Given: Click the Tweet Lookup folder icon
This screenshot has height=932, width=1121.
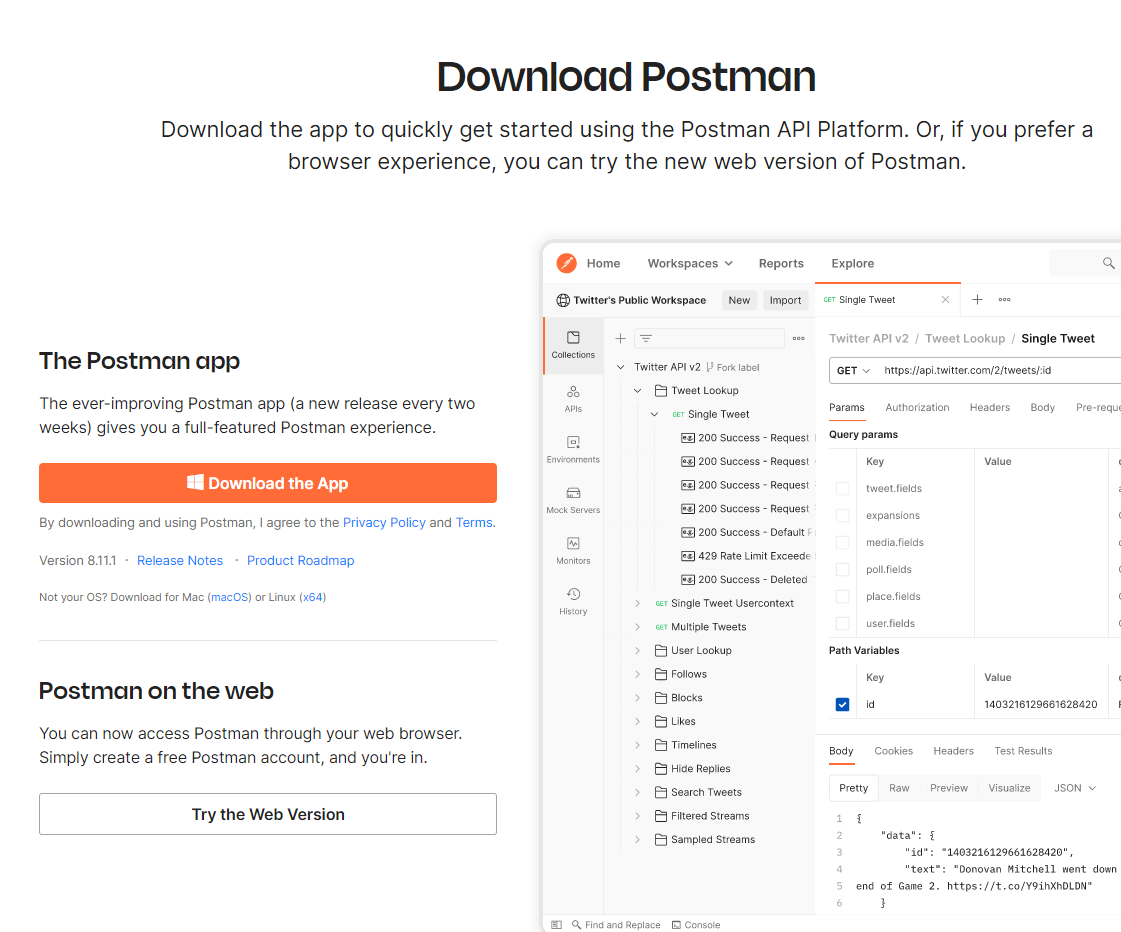Looking at the screenshot, I should [x=661, y=390].
